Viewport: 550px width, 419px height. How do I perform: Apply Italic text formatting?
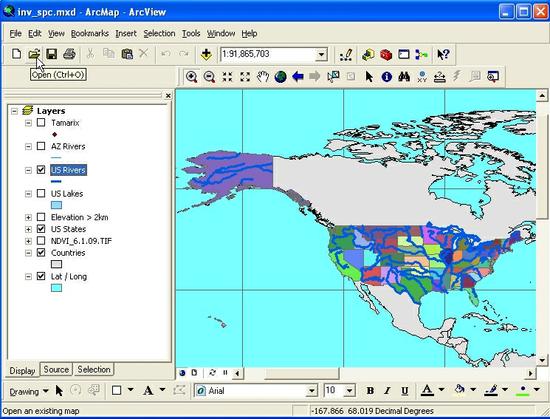pyautogui.click(x=387, y=391)
